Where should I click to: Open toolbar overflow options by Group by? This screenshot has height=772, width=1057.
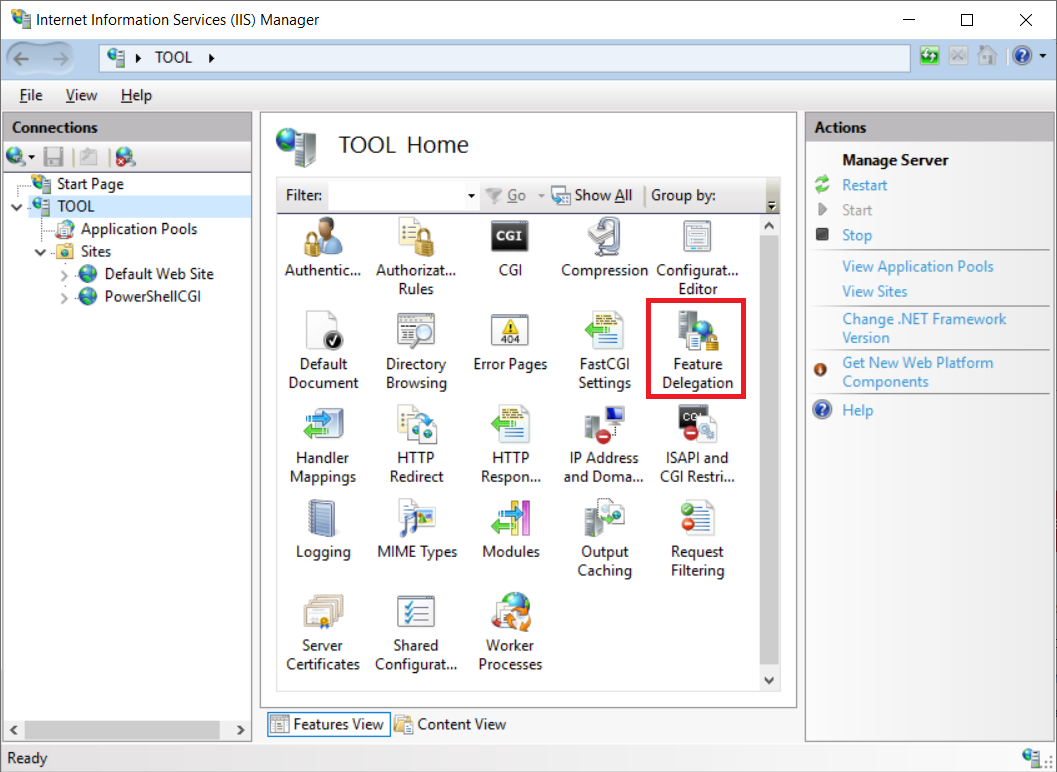(x=772, y=206)
